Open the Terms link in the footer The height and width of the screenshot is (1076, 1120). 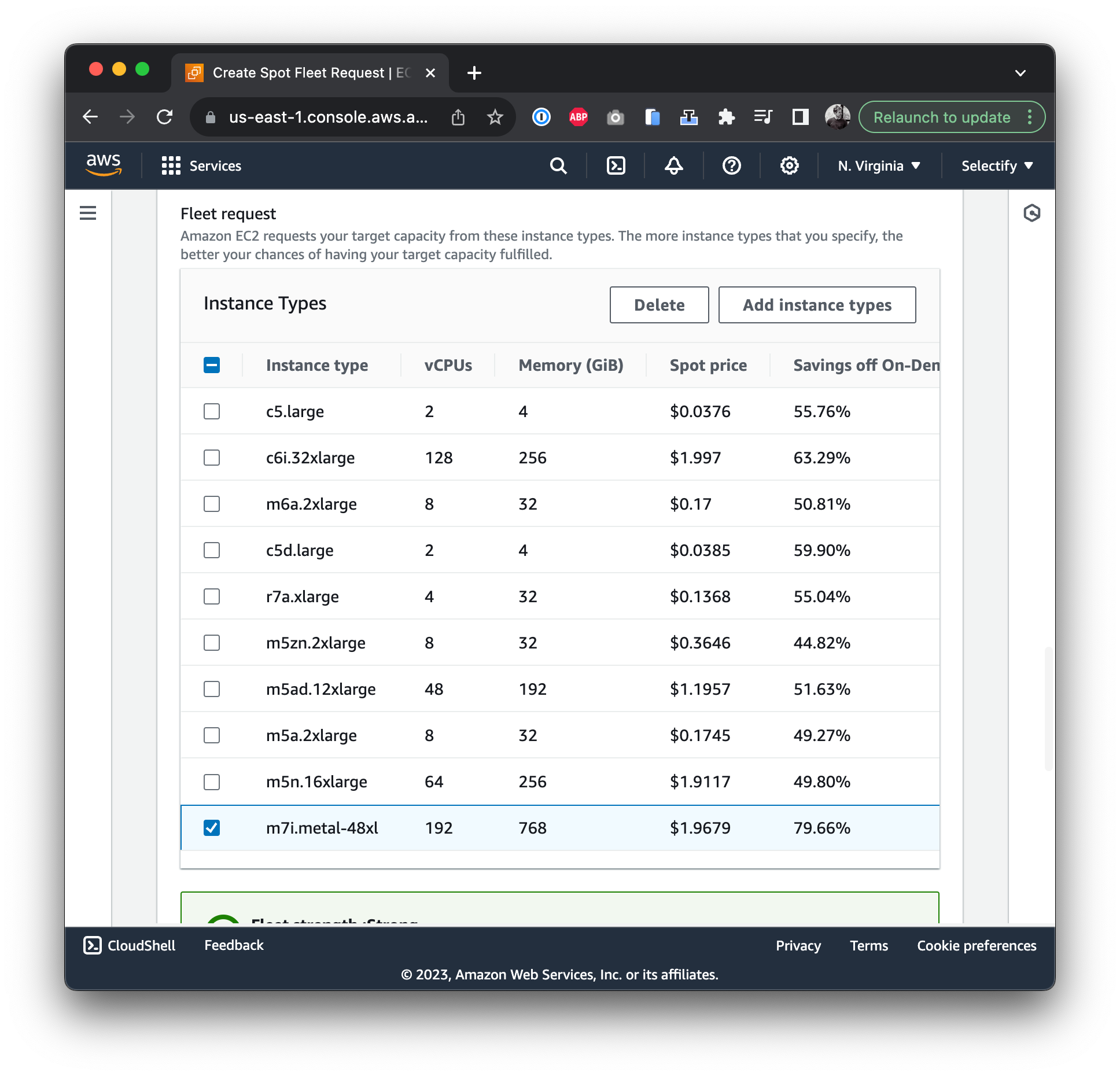868,945
